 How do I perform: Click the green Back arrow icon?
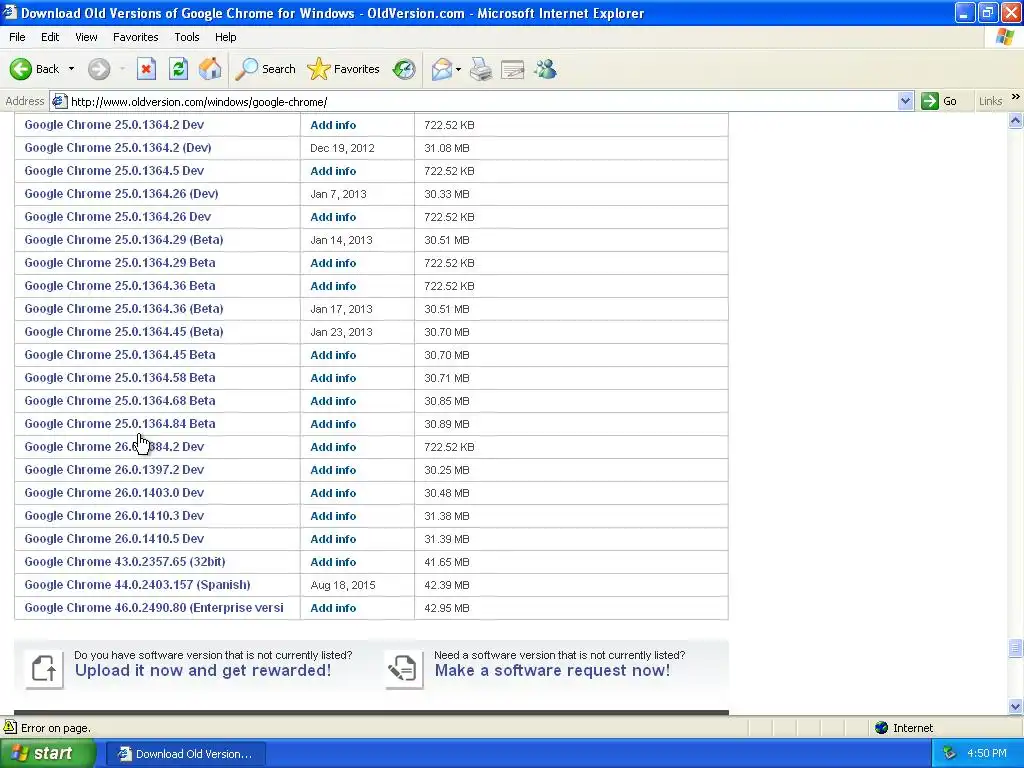(x=20, y=69)
